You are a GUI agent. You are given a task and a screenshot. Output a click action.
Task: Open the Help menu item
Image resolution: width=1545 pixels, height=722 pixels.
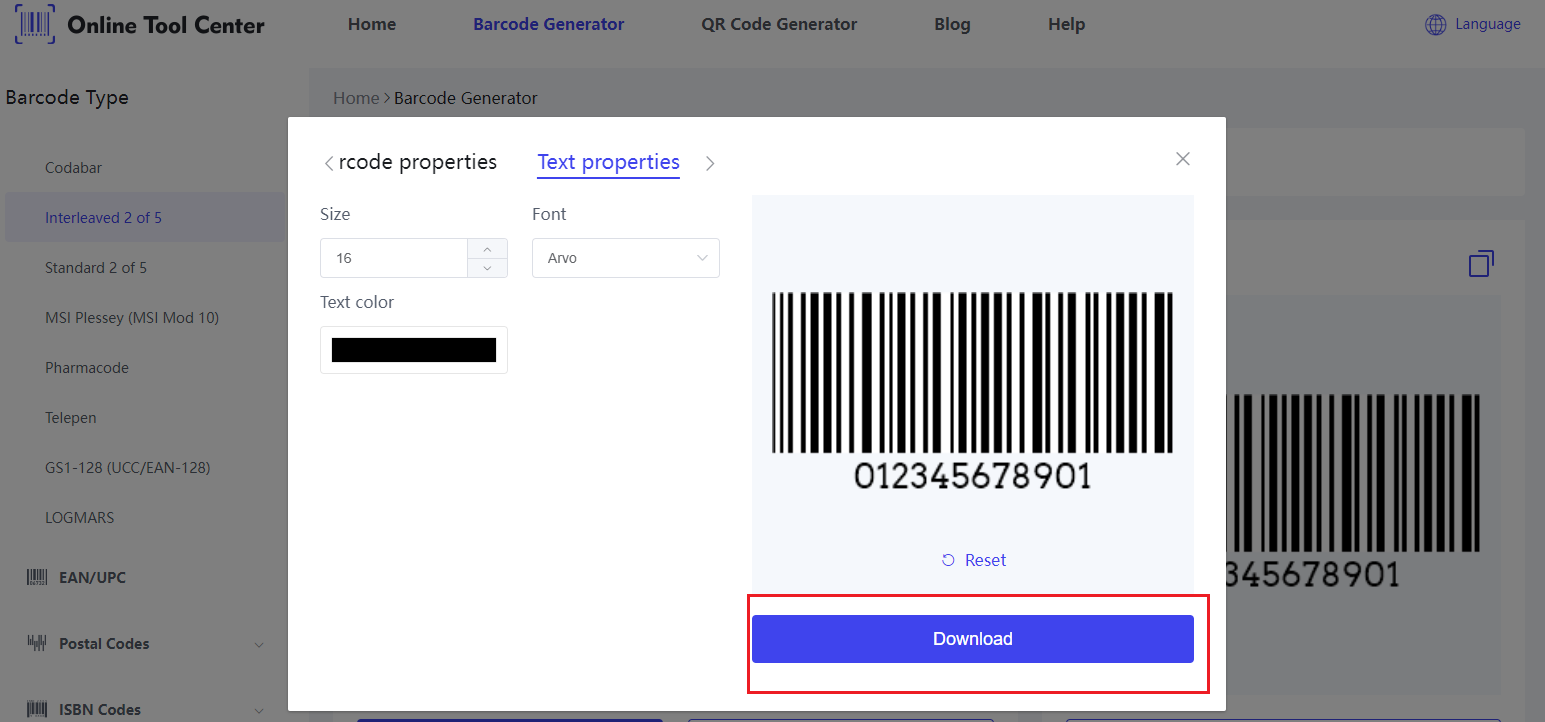(1066, 24)
